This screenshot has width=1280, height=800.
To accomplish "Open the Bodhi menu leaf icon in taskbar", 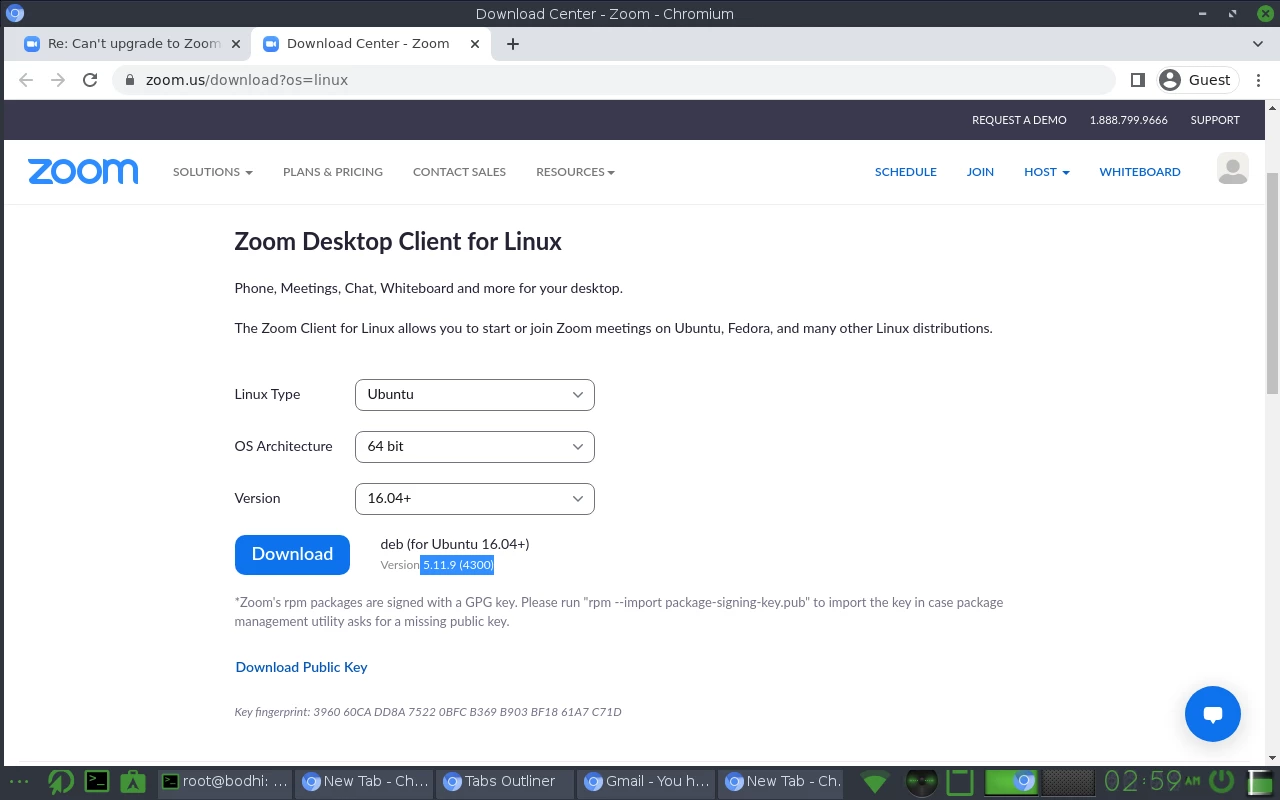I will pyautogui.click(x=61, y=781).
